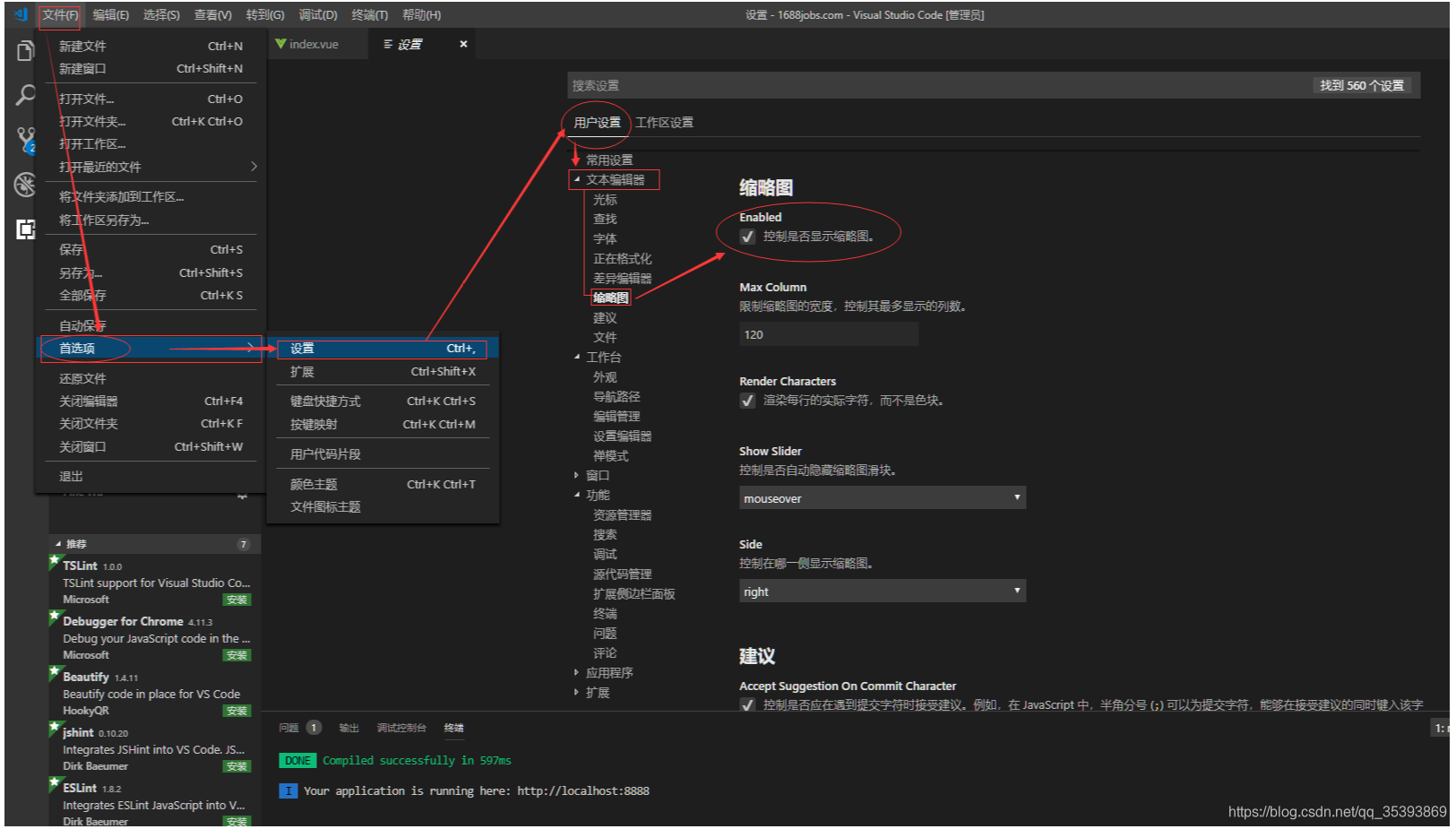
Task: Switch to the 调试控制台 panel tab
Action: tap(401, 728)
